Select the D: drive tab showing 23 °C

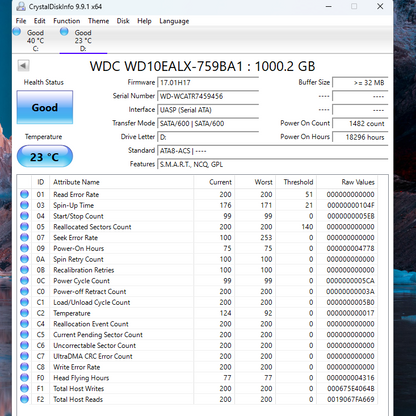click(x=83, y=40)
